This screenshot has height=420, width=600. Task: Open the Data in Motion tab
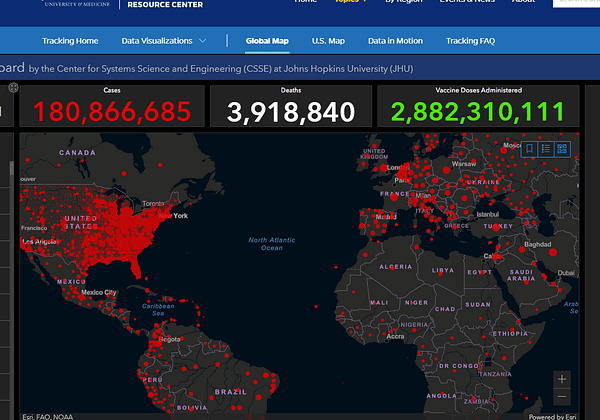pos(395,41)
